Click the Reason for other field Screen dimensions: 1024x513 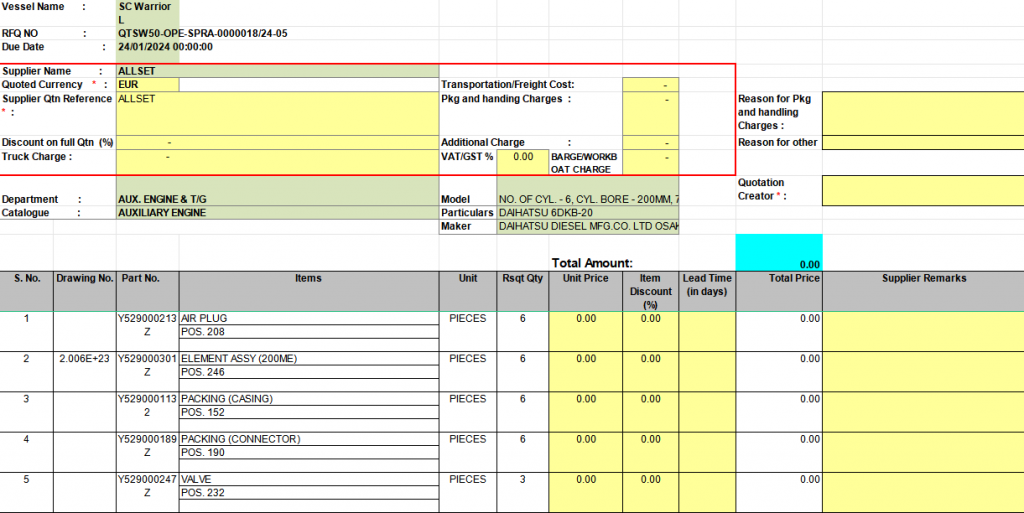tap(922, 142)
